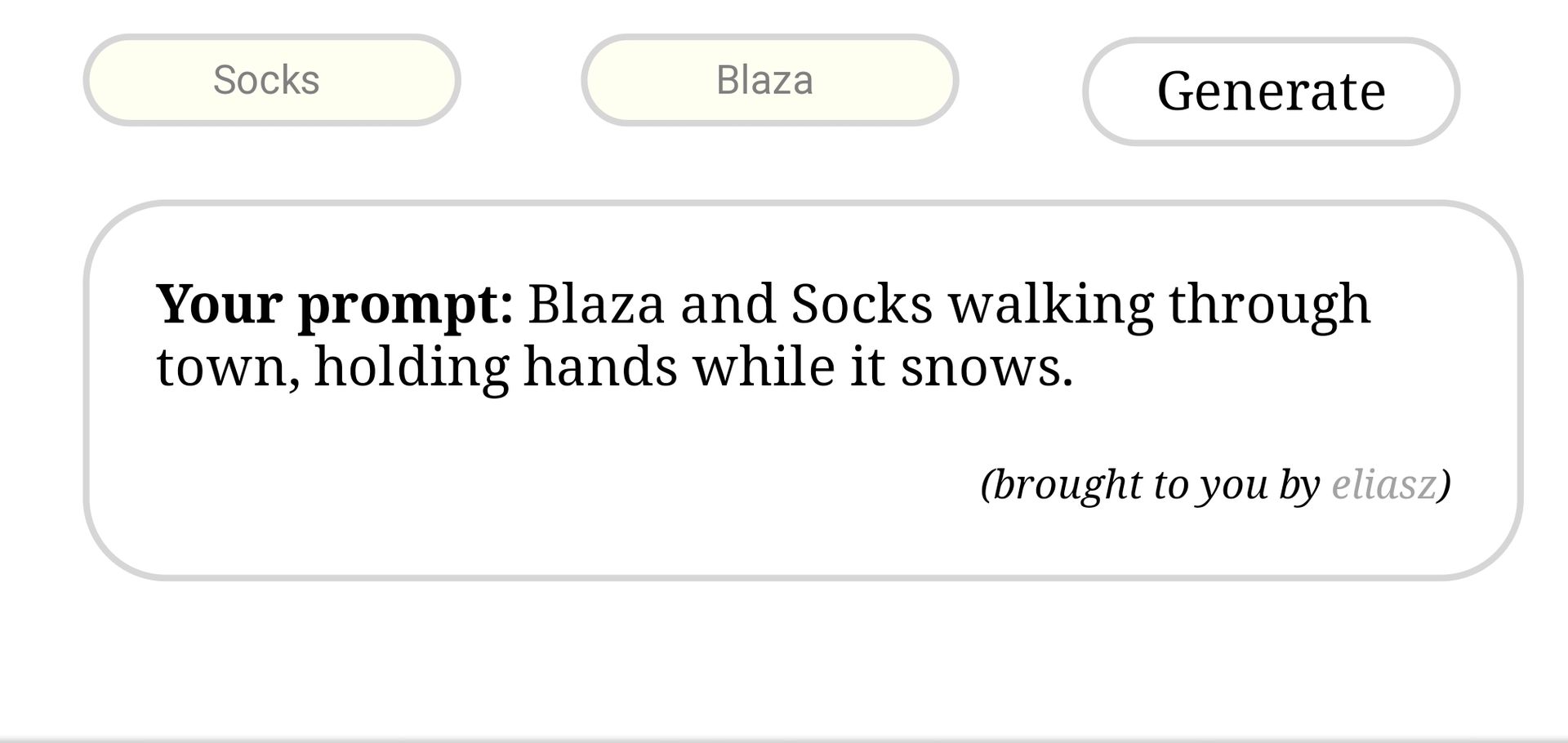Click the word 'through' in the prompt

(1269, 305)
